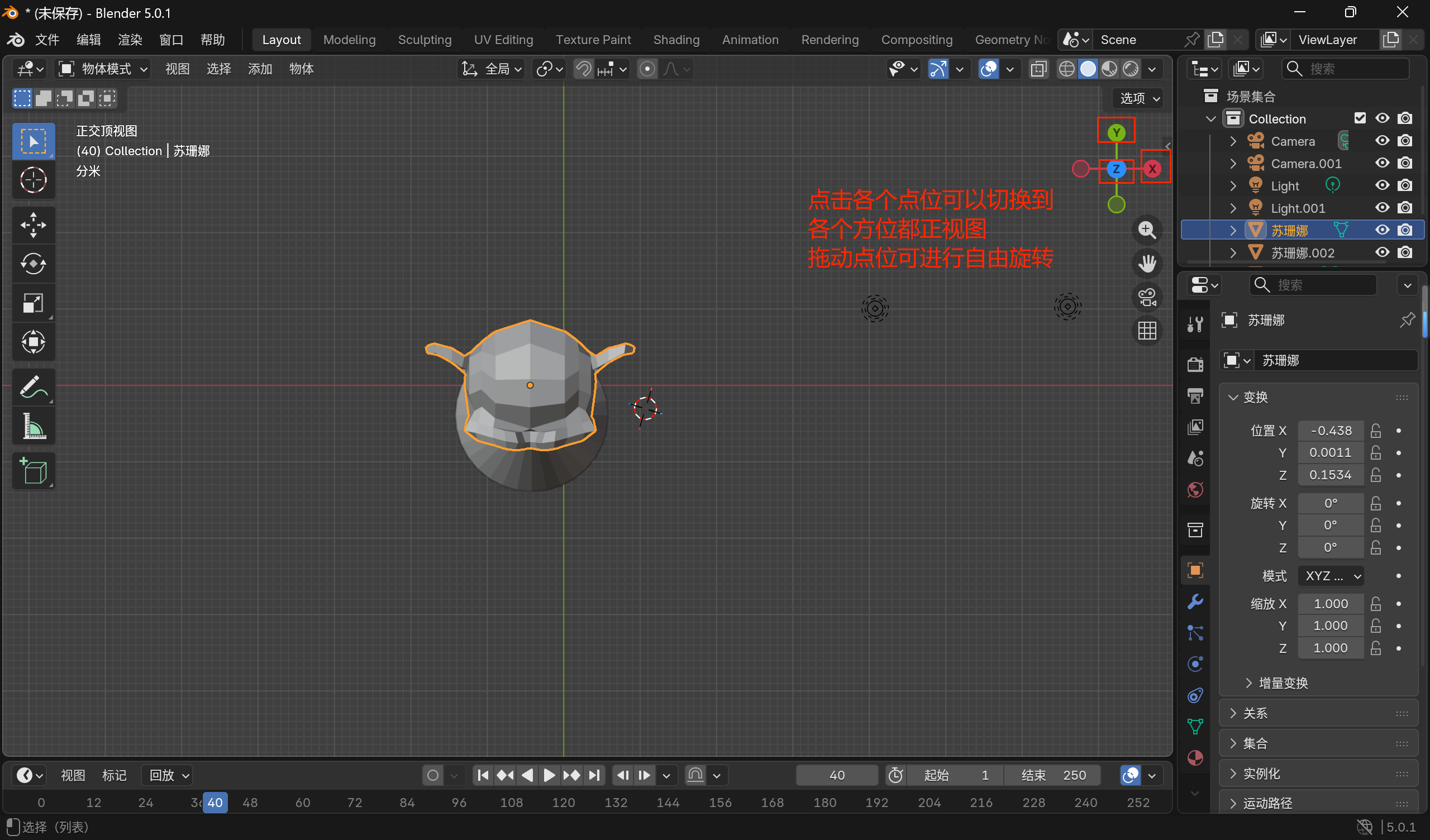Click the Add Cube tool
This screenshot has width=1430, height=840.
click(33, 471)
